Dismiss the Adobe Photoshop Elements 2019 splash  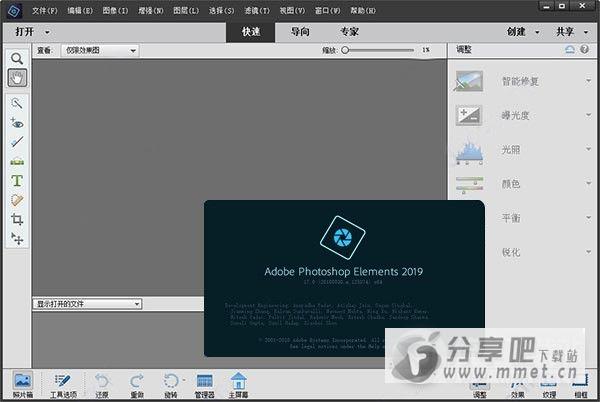(x=344, y=278)
